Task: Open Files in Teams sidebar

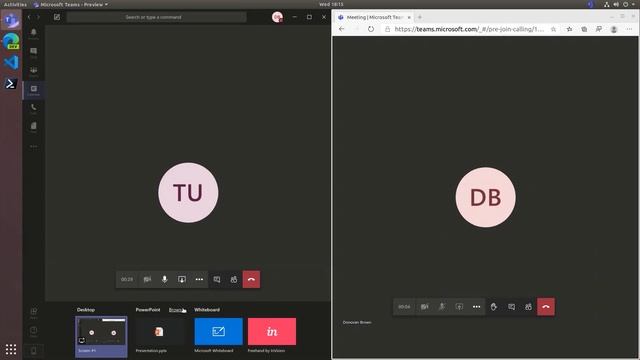Action: coord(33,127)
